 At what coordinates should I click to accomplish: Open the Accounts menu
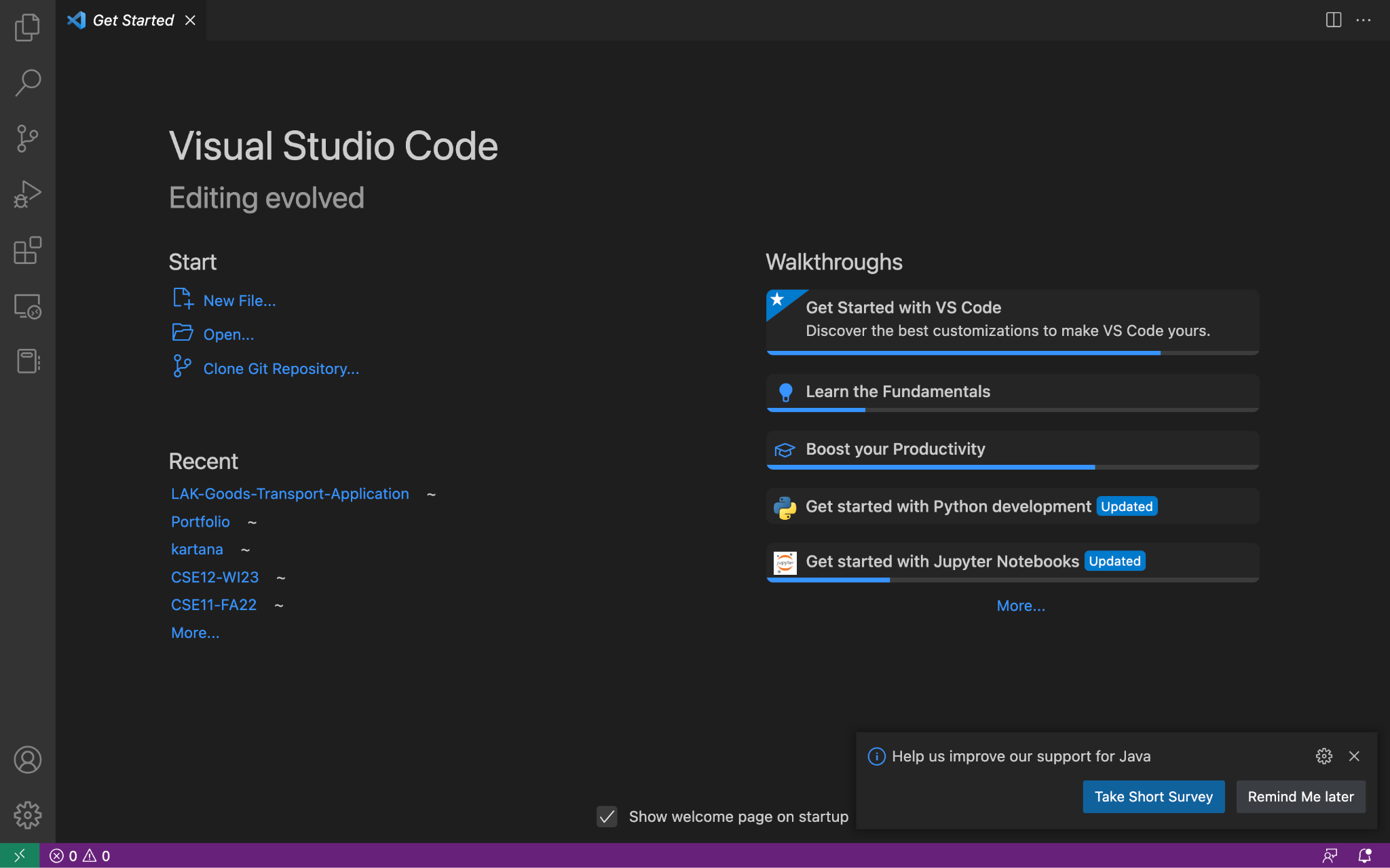click(x=27, y=759)
